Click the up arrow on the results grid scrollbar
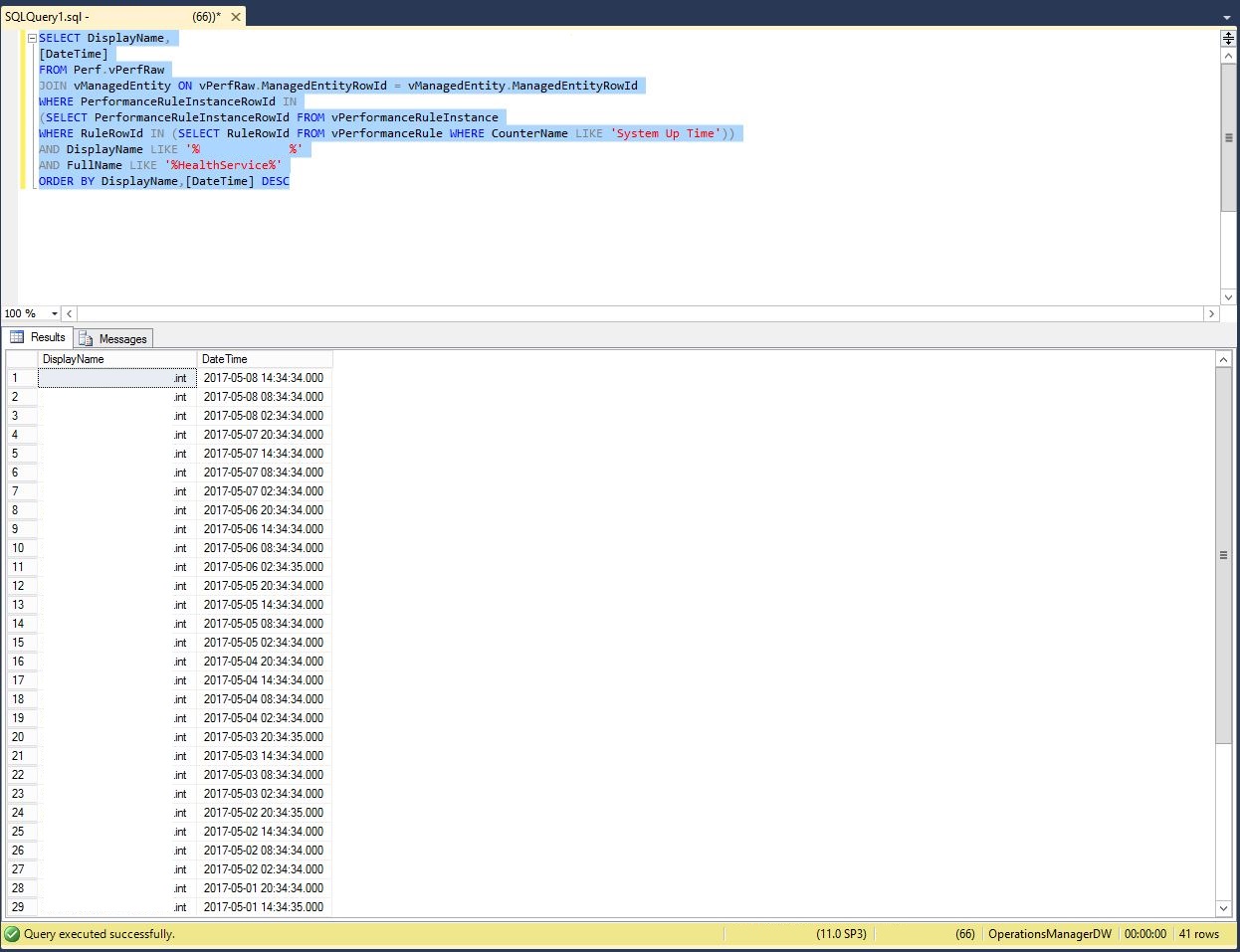 pos(1223,359)
